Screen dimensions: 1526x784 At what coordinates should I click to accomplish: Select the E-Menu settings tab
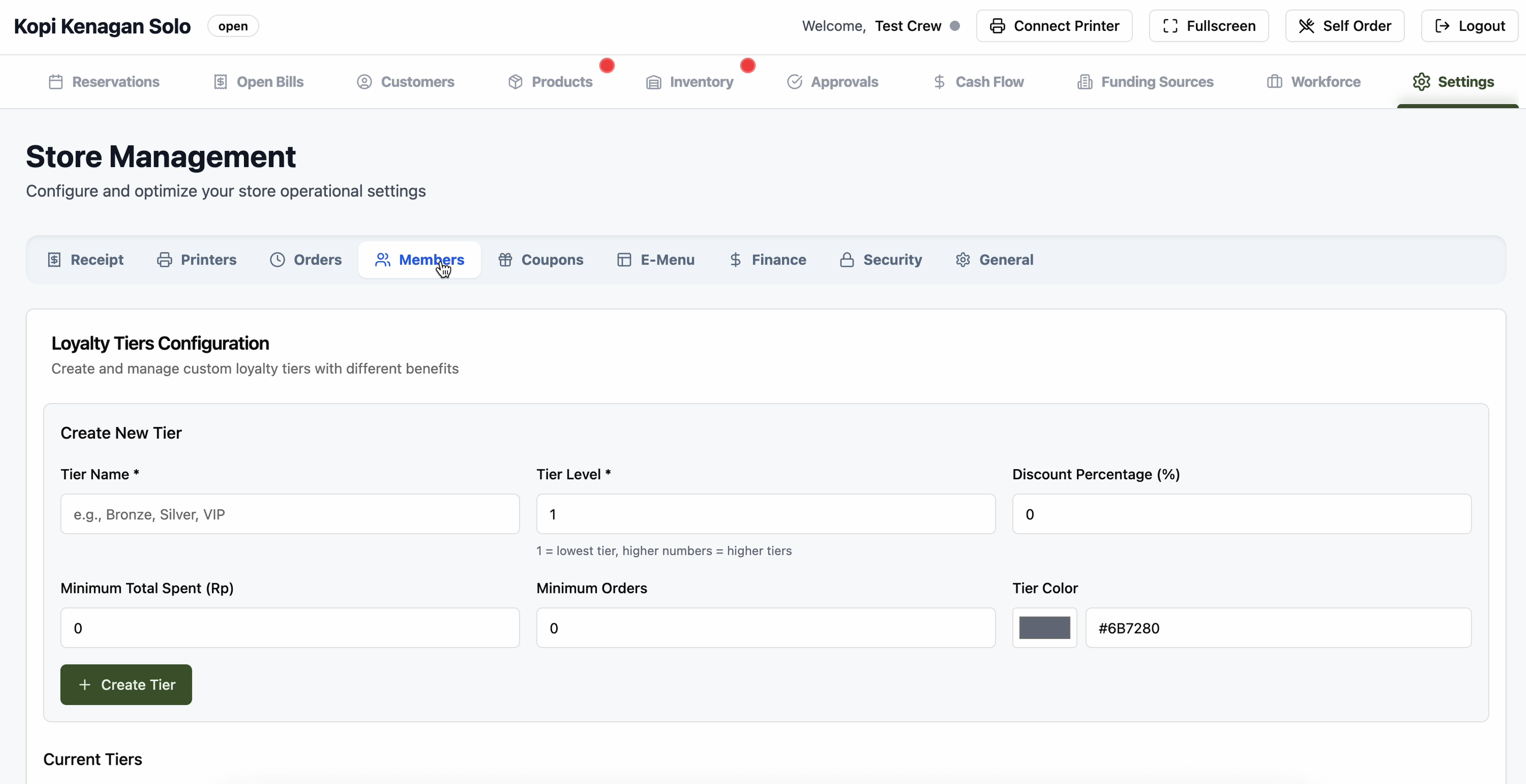tap(655, 260)
